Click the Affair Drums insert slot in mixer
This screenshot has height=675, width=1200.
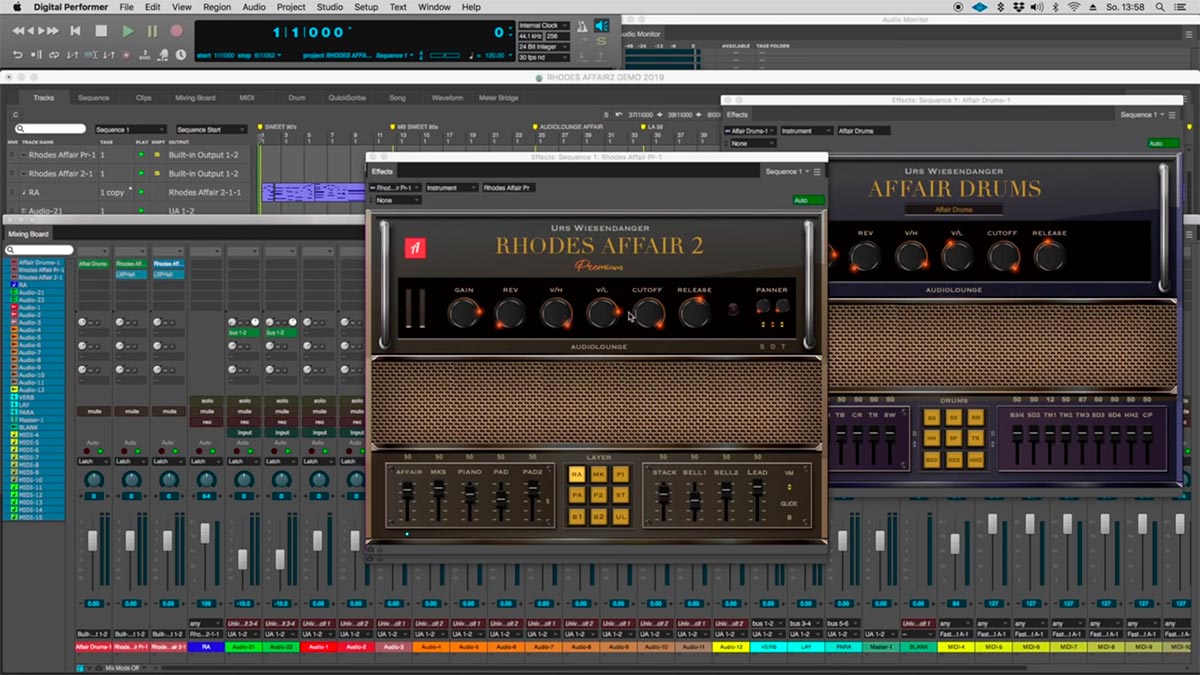click(x=94, y=263)
